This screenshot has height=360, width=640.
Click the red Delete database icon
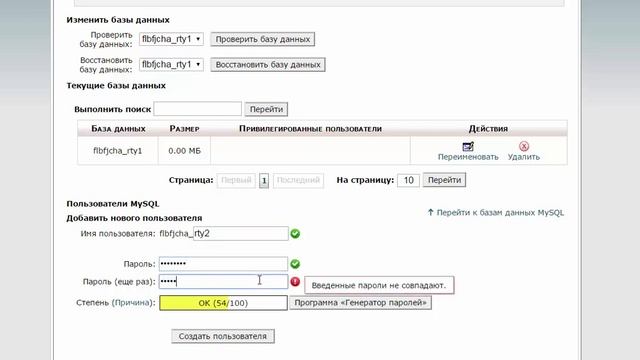coord(524,146)
